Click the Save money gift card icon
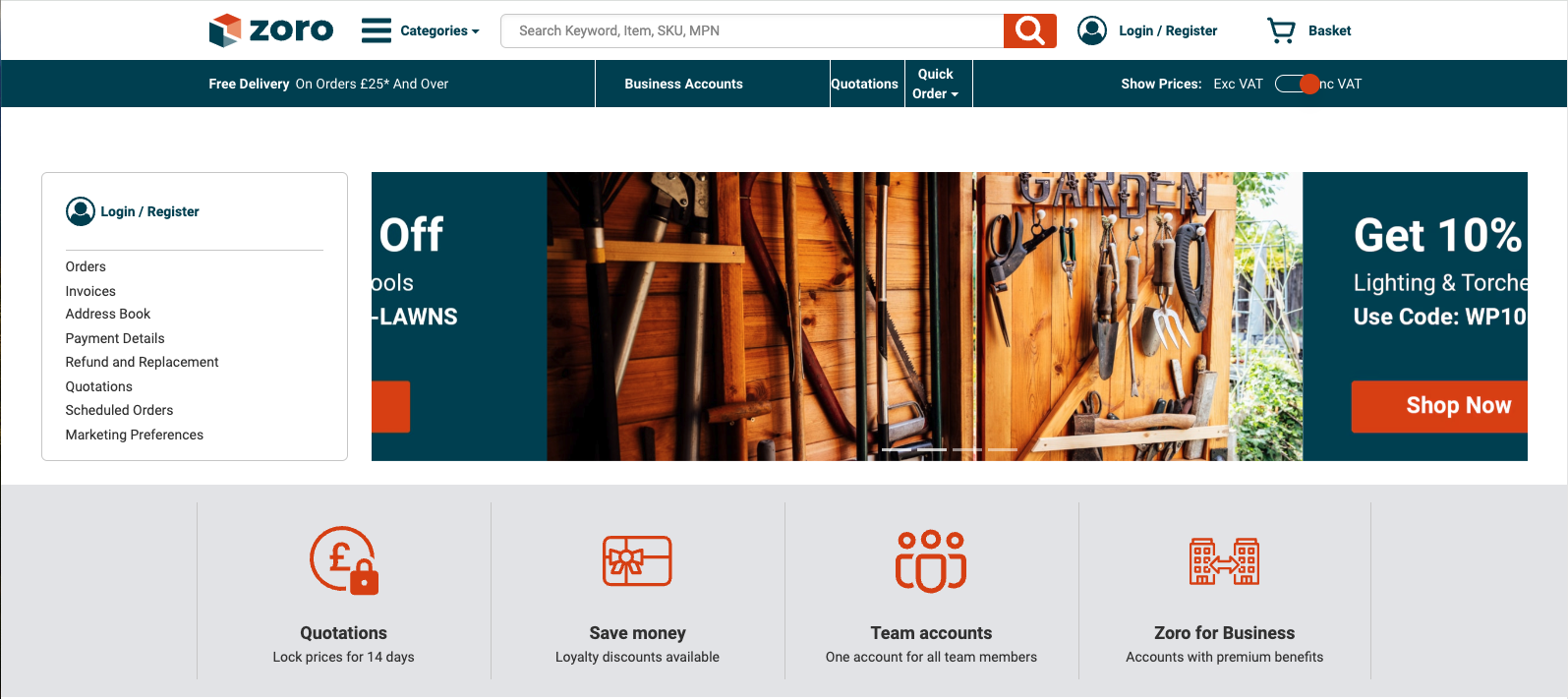 coord(637,560)
